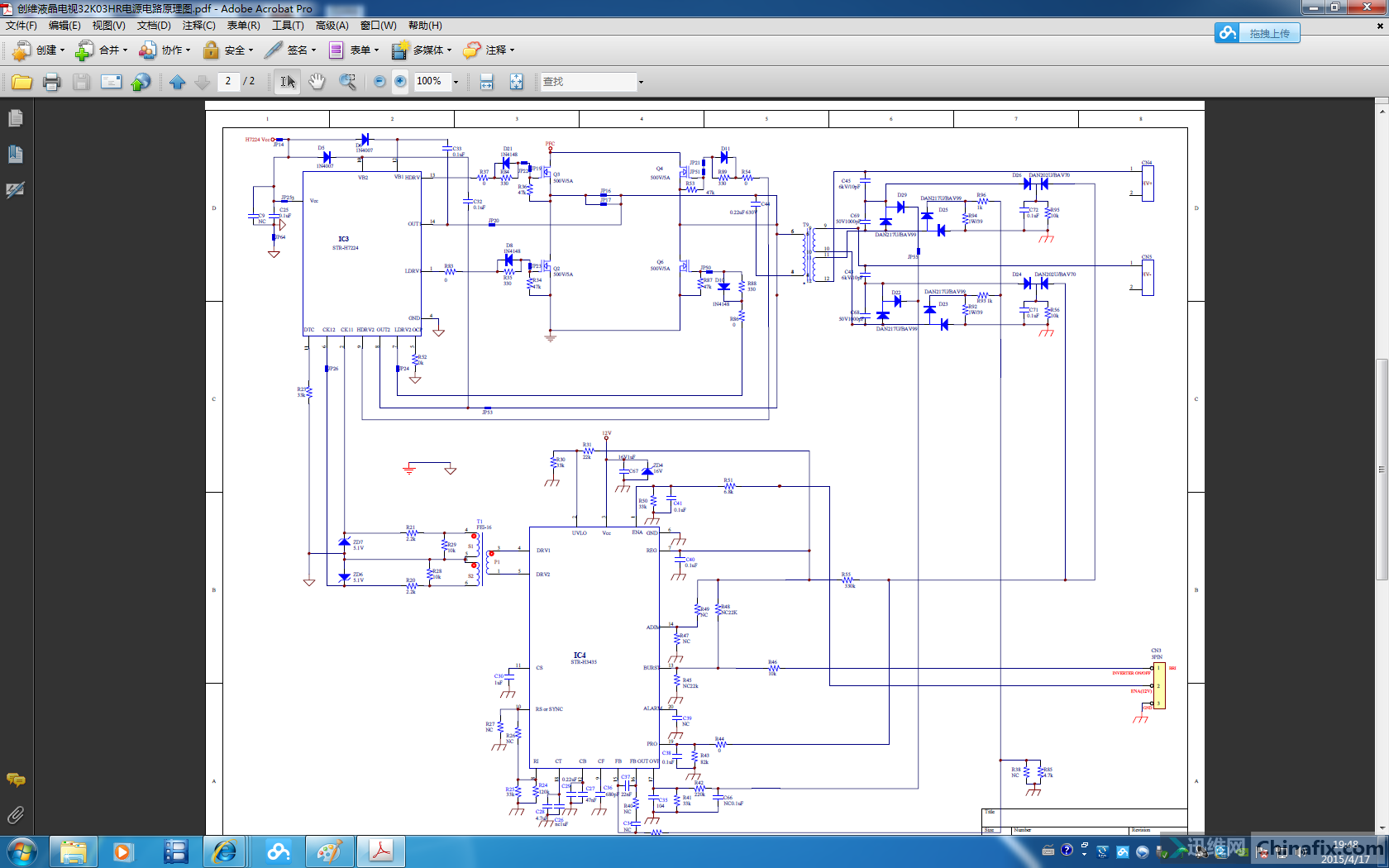Click the fit width scrolling icon
The width and height of the screenshot is (1389, 868).
487,82
